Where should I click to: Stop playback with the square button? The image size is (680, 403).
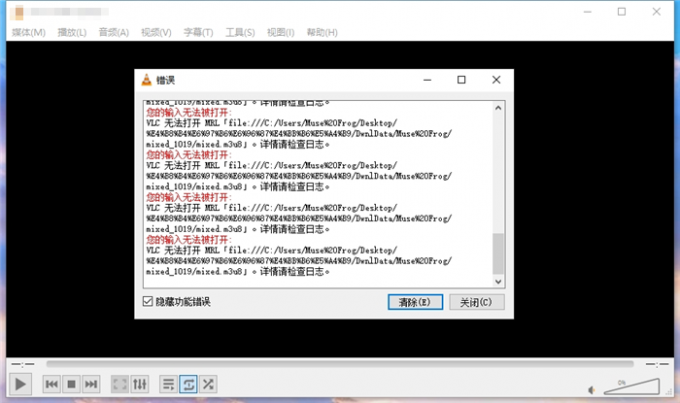[72, 384]
